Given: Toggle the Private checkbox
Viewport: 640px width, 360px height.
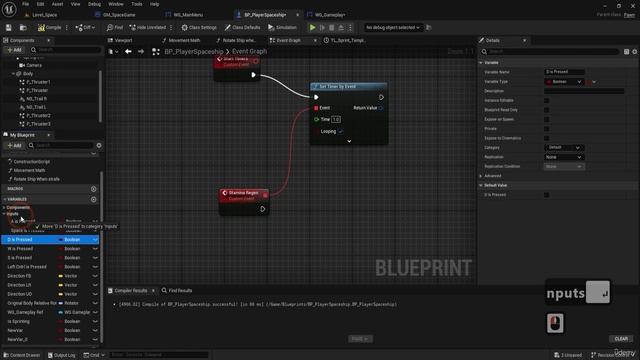Looking at the screenshot, I should pos(547,129).
